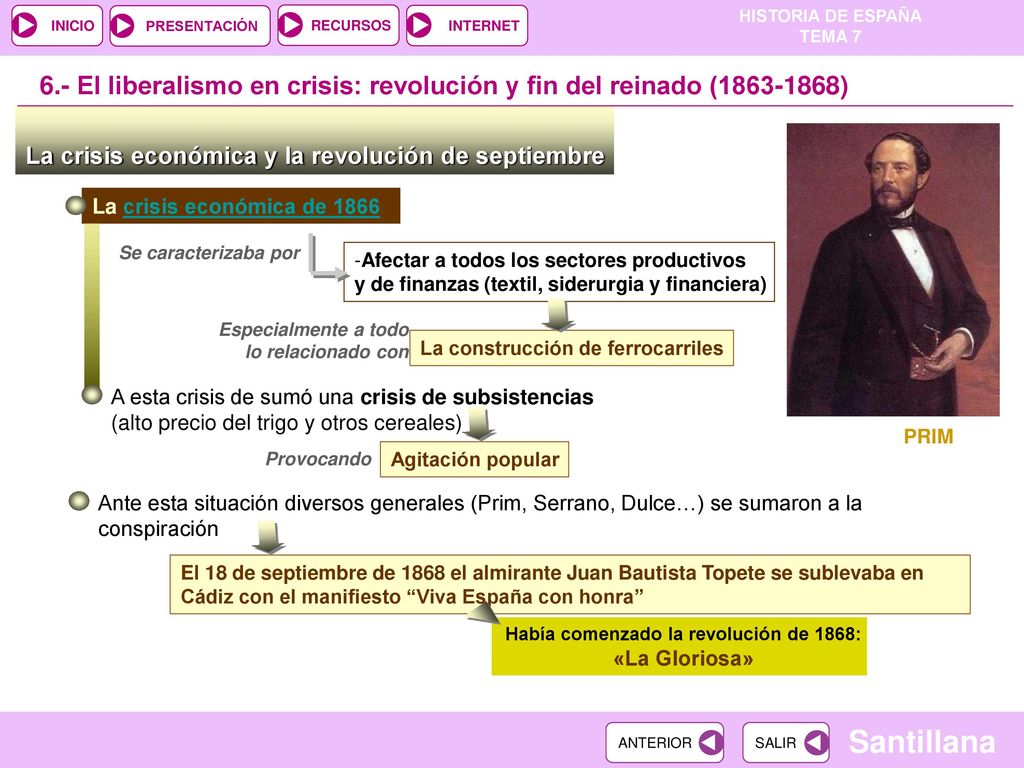Click the bent arrow after 'Se caracterizaba por'
The height and width of the screenshot is (768, 1024).
[x=328, y=259]
